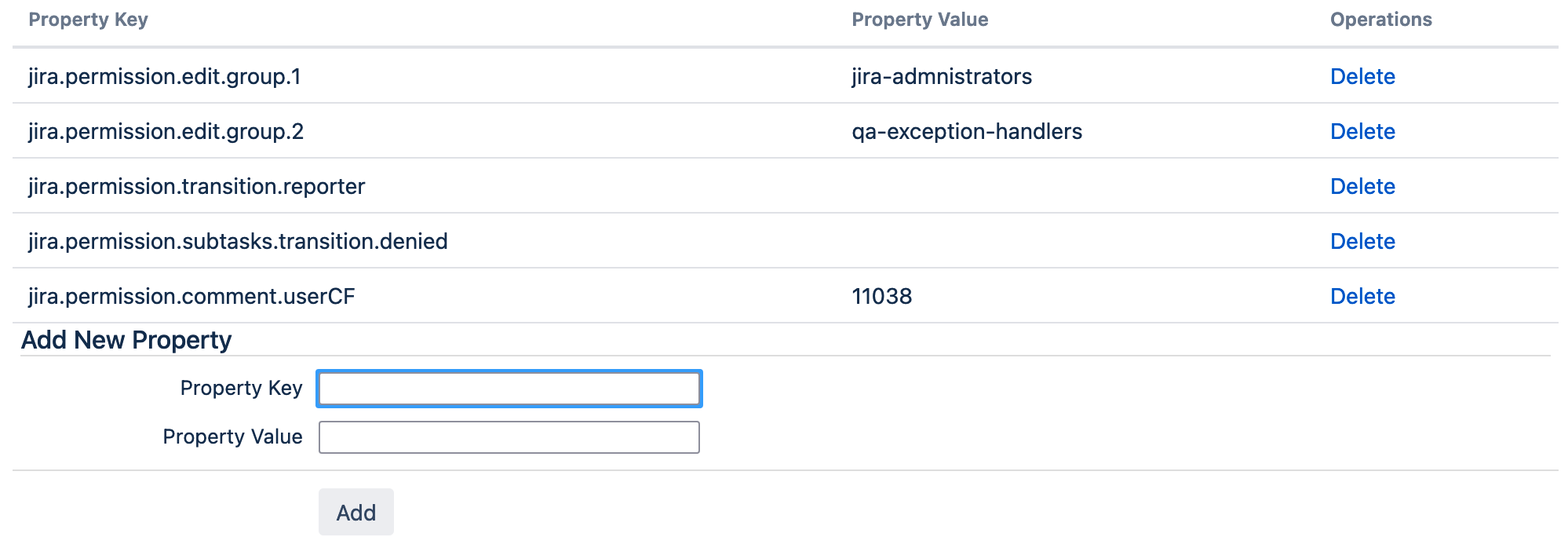The height and width of the screenshot is (548, 1568).
Task: Click the Property Key form label
Action: 242,388
